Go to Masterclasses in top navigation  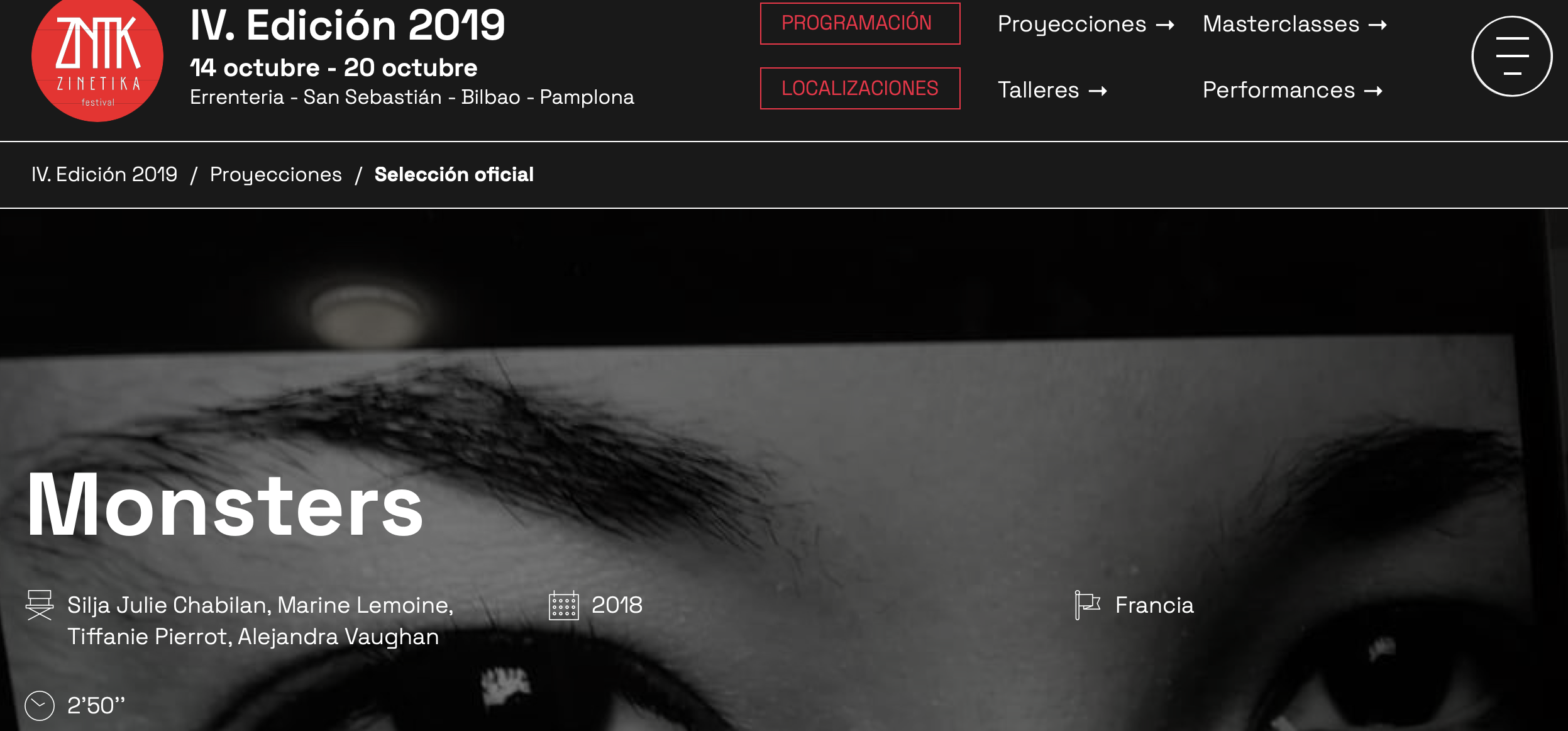pyautogui.click(x=1281, y=25)
